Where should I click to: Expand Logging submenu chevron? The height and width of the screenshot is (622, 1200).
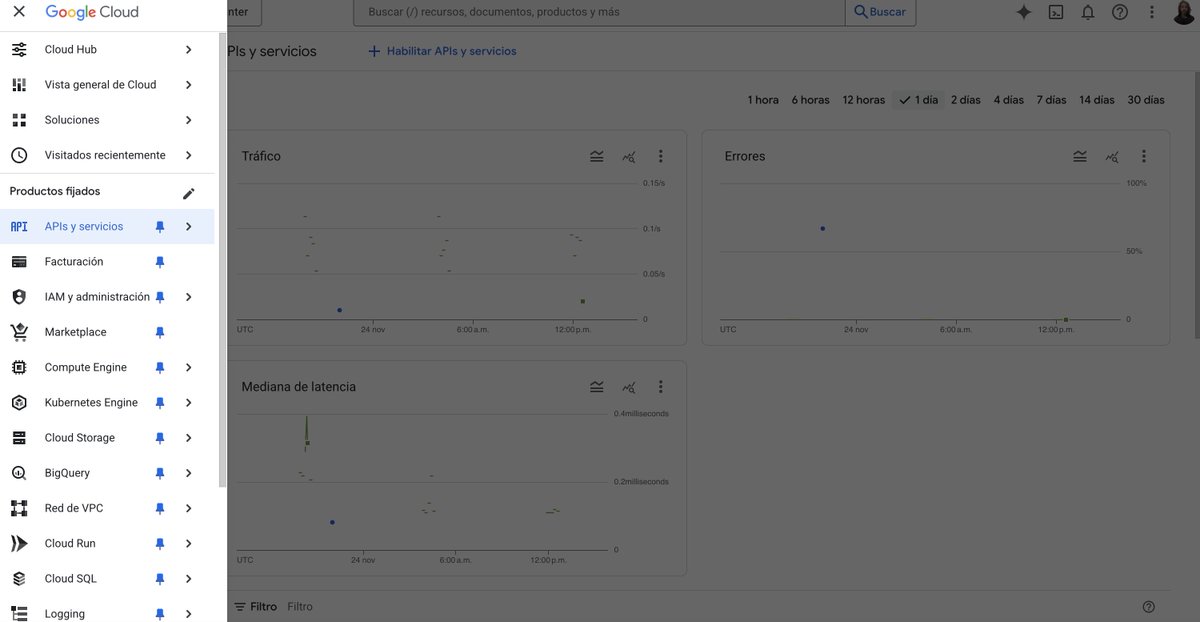189,614
